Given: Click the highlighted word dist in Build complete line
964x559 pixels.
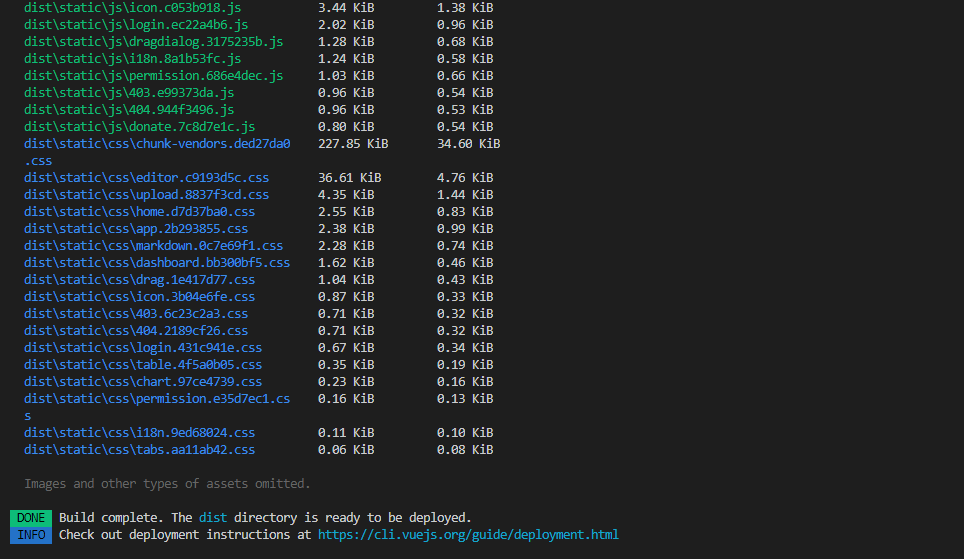Looking at the screenshot, I should 213,518.
